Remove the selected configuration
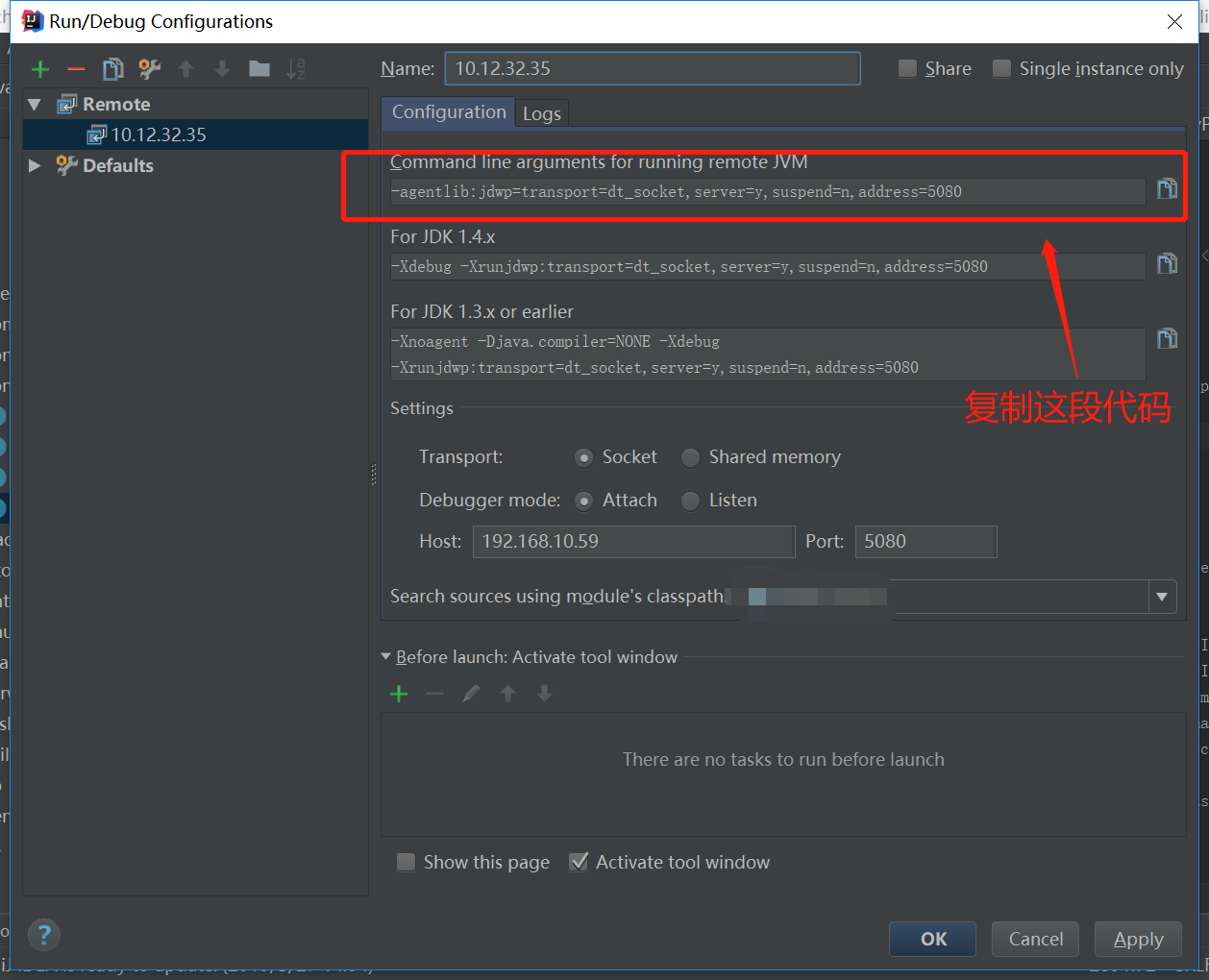This screenshot has height=980, width=1209. pyautogui.click(x=76, y=68)
